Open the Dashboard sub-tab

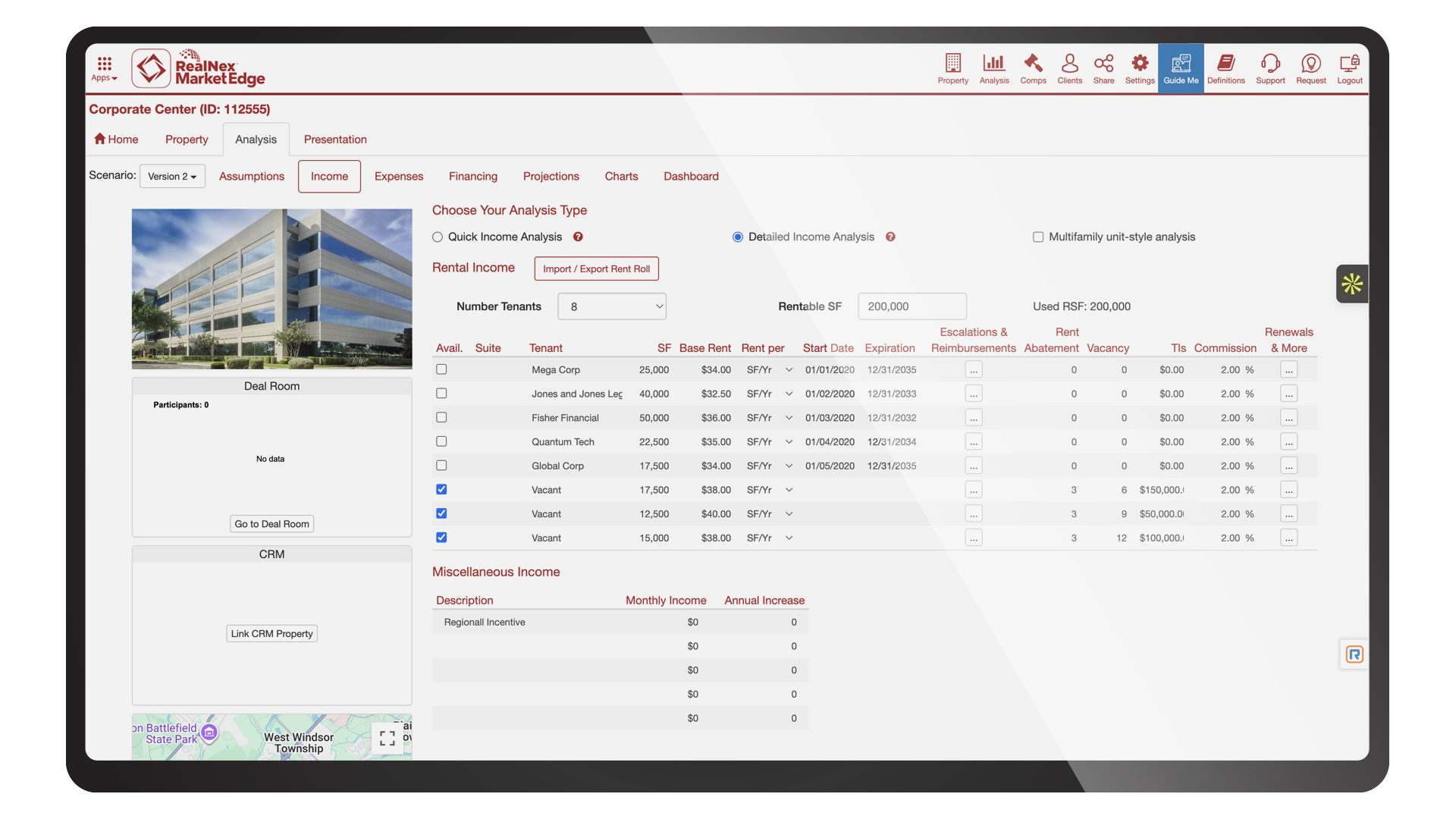point(691,176)
